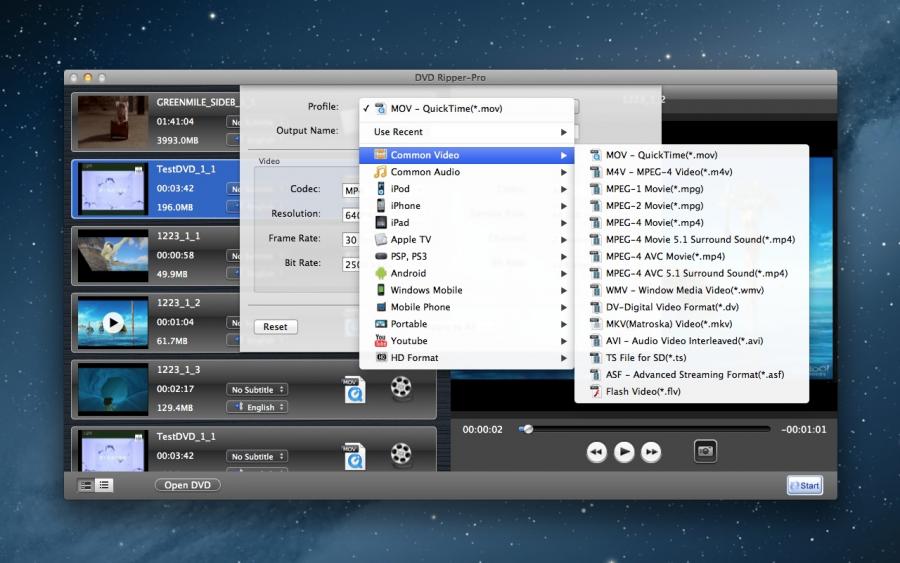Click the Mobile Phone icon in the menu
This screenshot has height=563, width=900.
(x=381, y=307)
